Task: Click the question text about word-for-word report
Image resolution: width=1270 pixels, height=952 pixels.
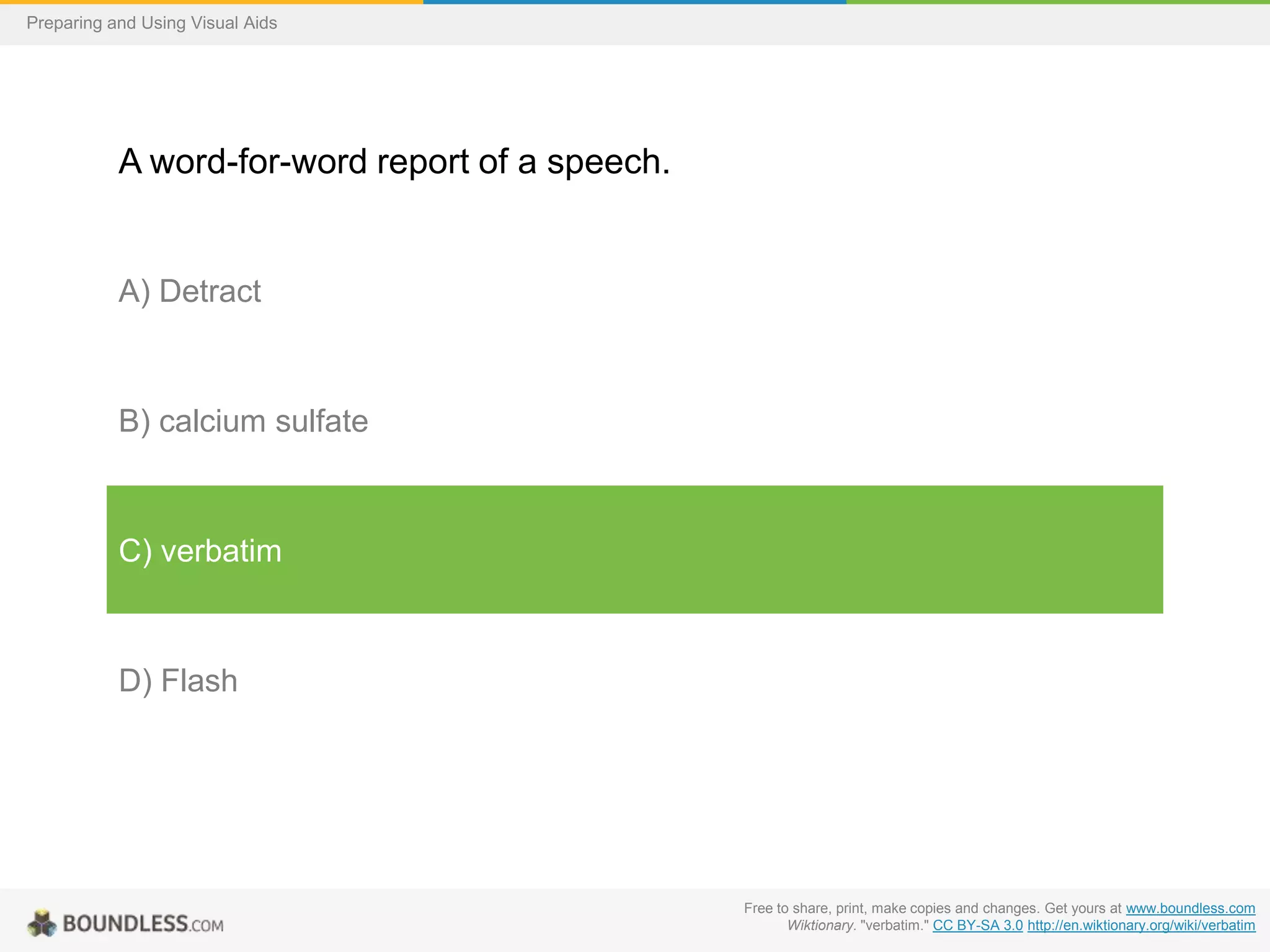Action: [394, 162]
